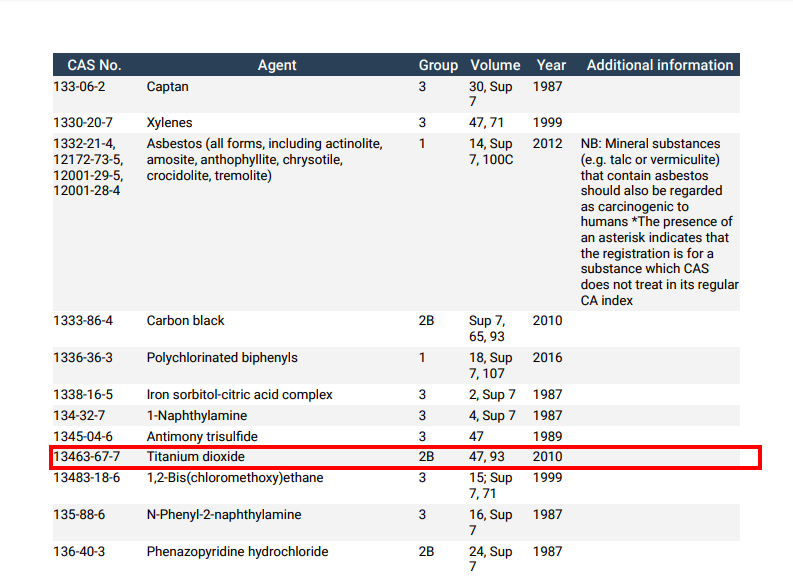Click the agent 'Titanium dioxide'

[195, 457]
